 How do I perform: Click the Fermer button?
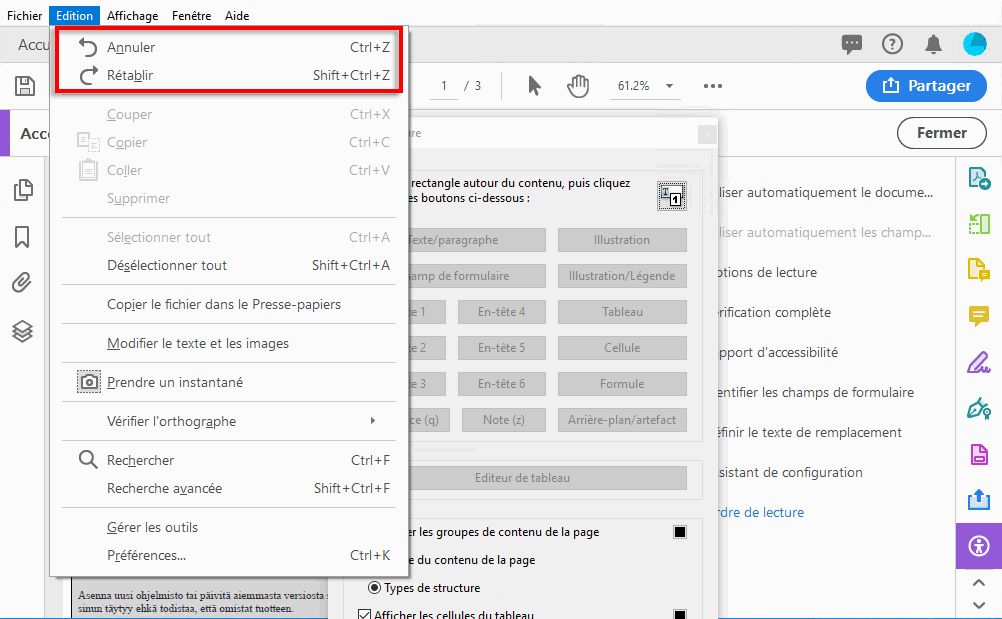941,133
